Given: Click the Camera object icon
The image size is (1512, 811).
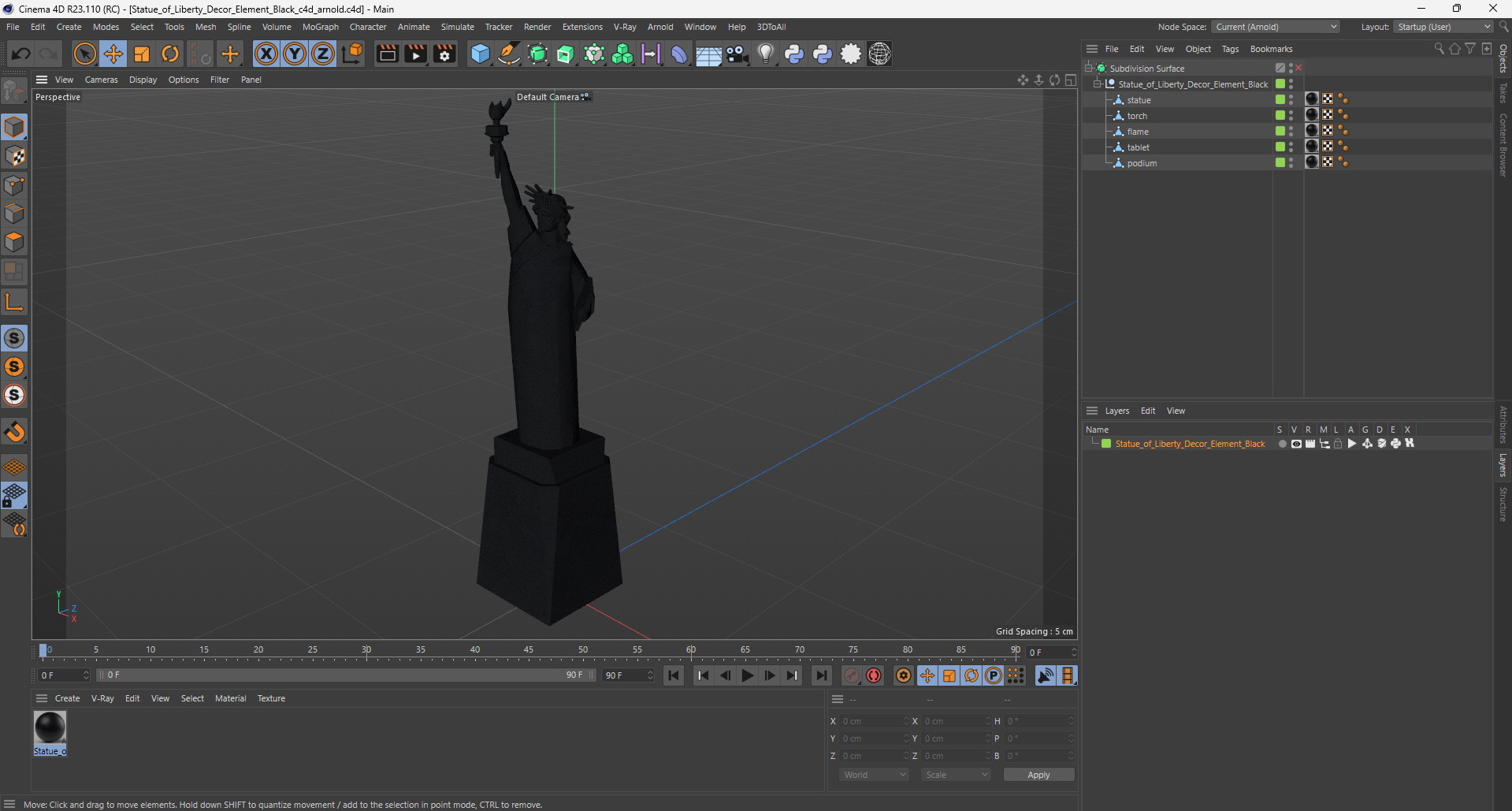Looking at the screenshot, I should click(737, 54).
